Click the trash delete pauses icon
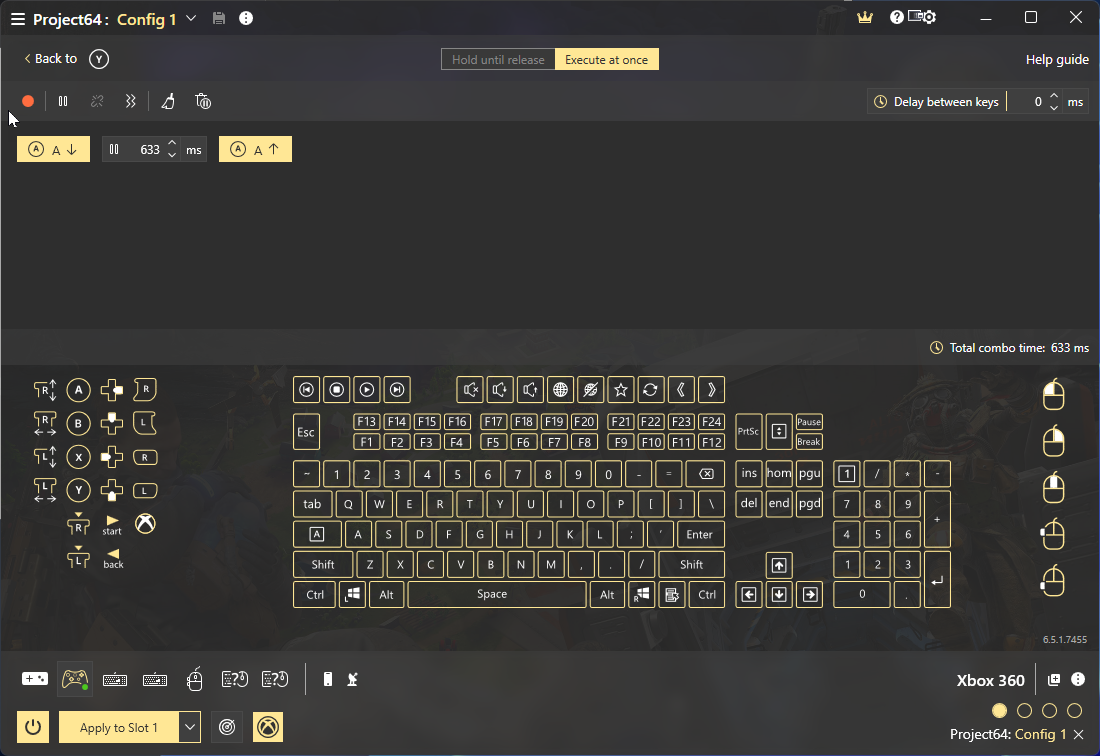This screenshot has width=1100, height=756. point(203,101)
